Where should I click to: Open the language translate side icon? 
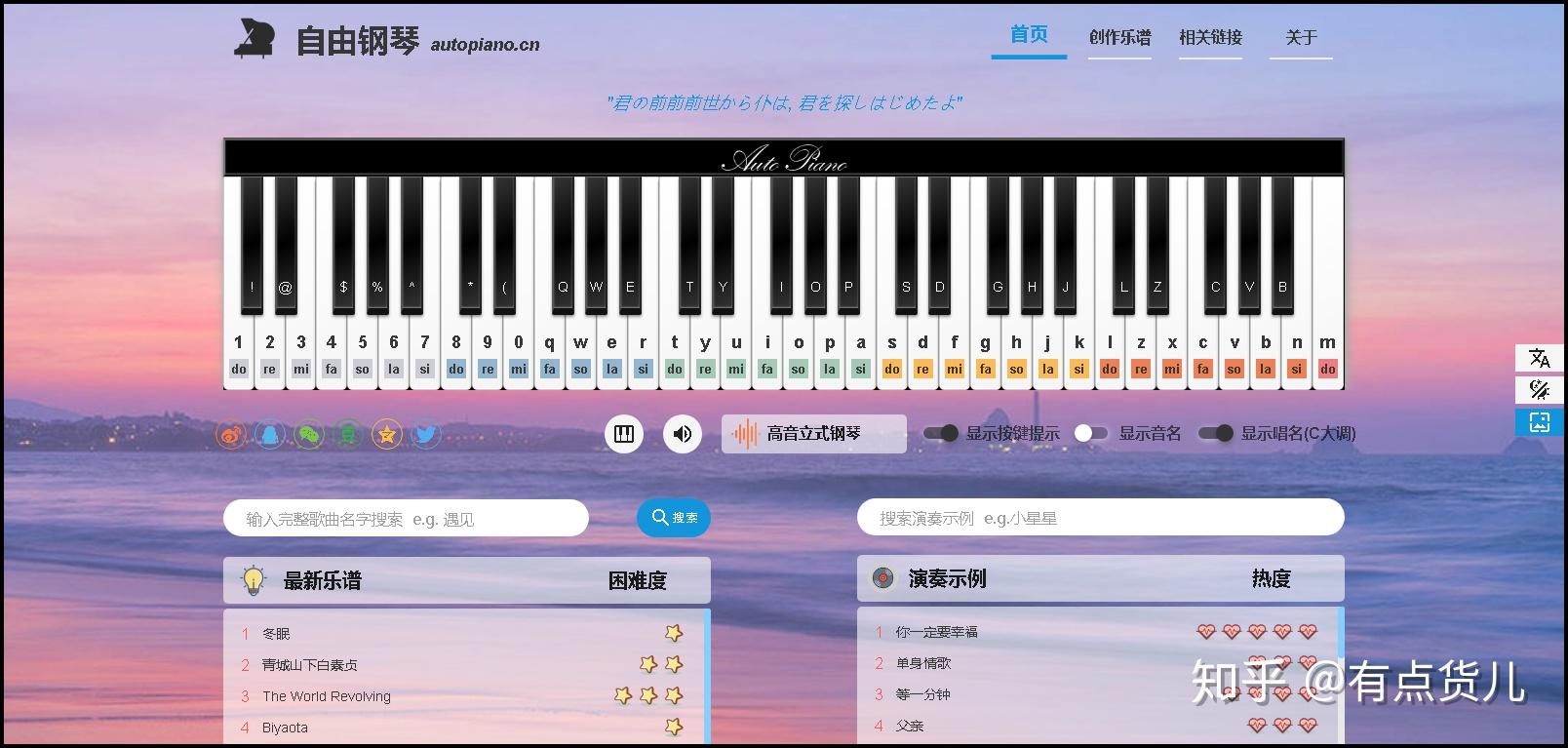(x=1540, y=358)
